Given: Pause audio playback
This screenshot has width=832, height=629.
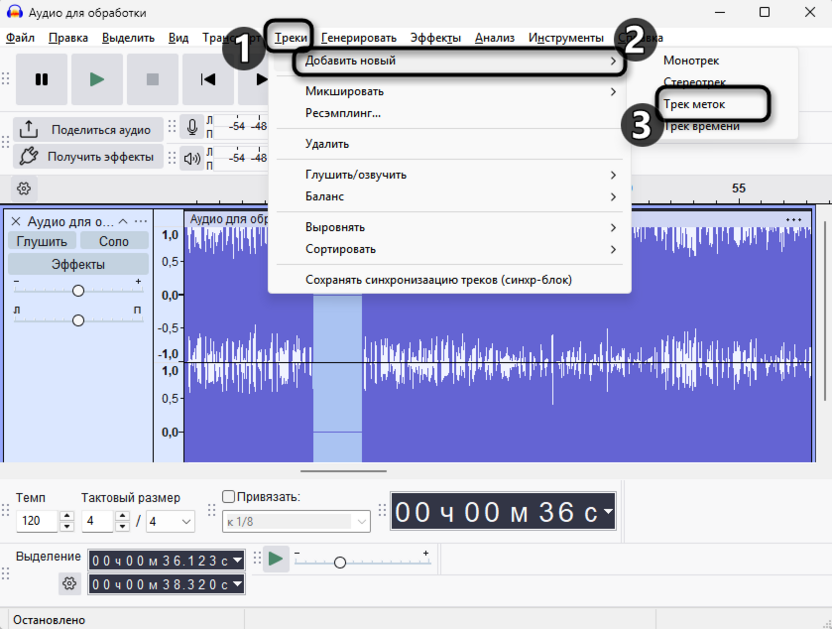Looking at the screenshot, I should [41, 79].
